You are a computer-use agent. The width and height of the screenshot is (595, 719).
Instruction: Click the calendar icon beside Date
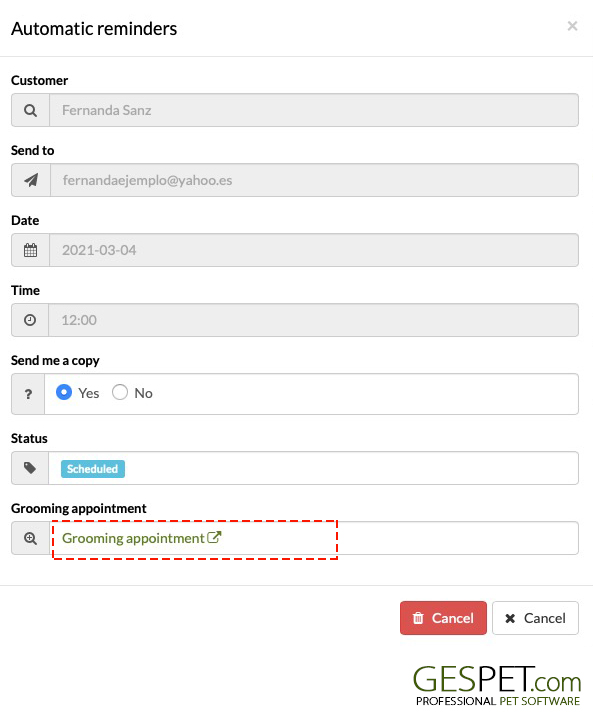coord(30,250)
